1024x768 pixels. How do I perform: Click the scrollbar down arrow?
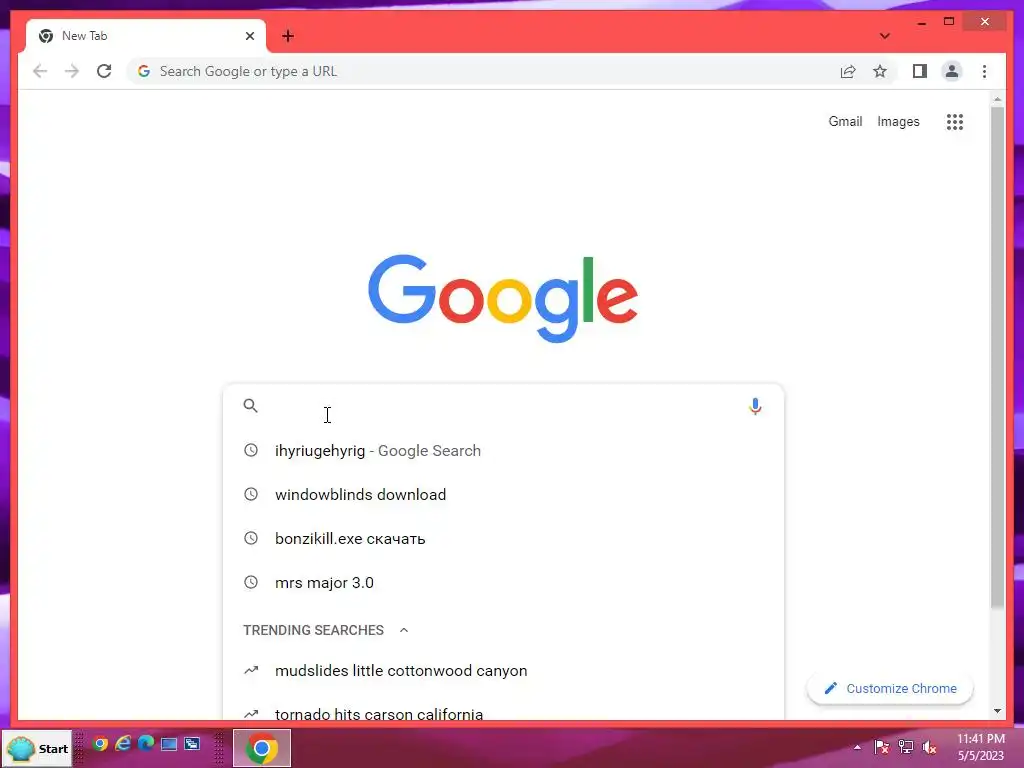(997, 711)
